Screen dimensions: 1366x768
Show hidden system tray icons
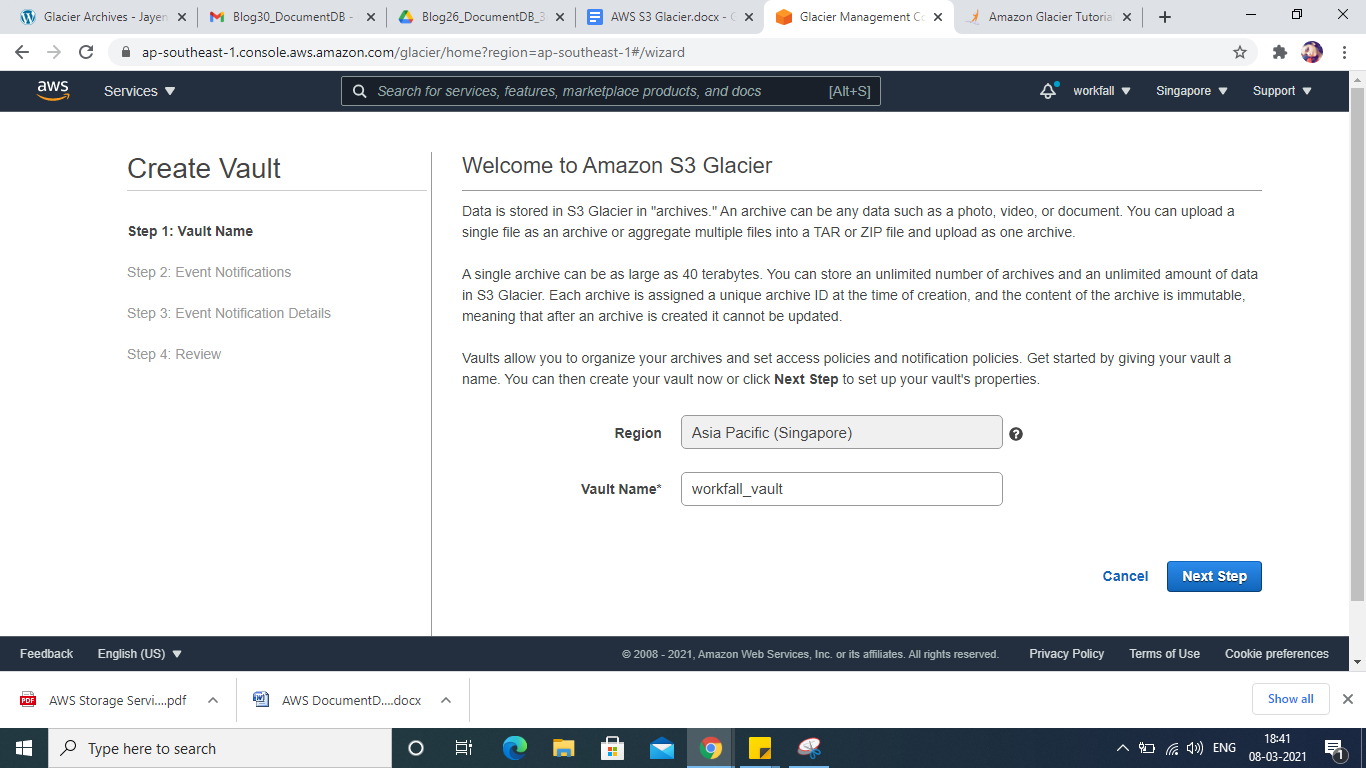click(x=1122, y=748)
